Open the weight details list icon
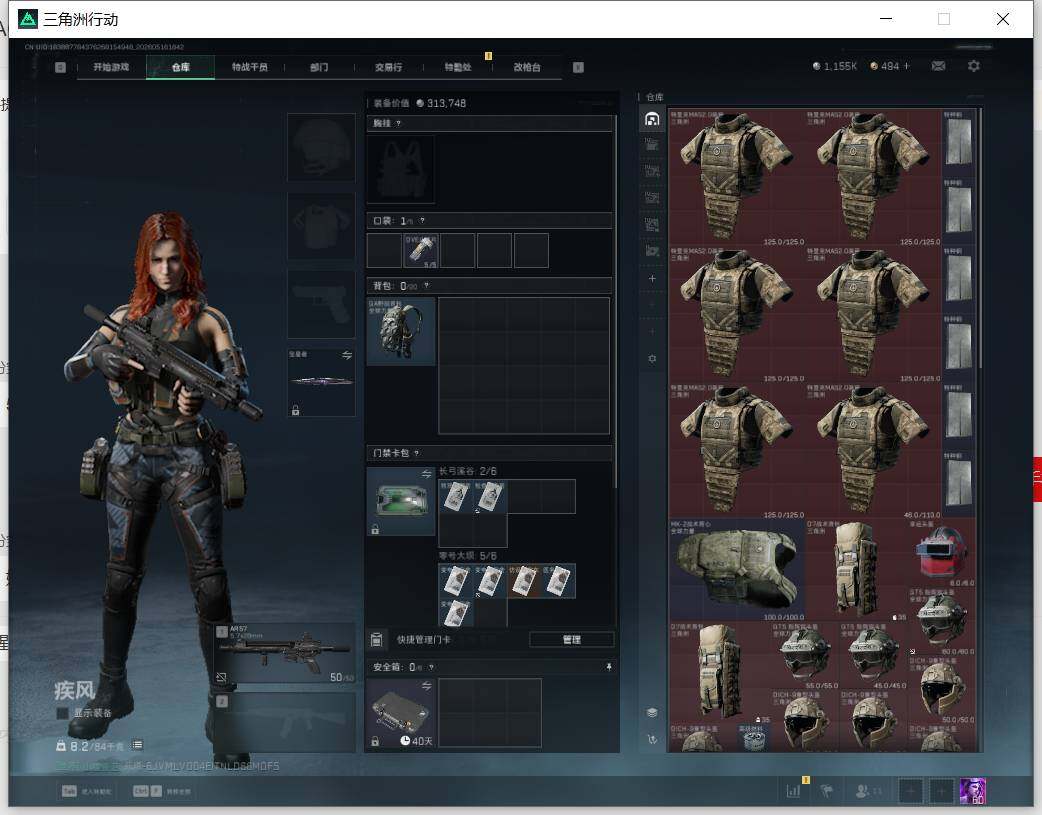Viewport: 1042px width, 815px height. pyautogui.click(x=138, y=745)
